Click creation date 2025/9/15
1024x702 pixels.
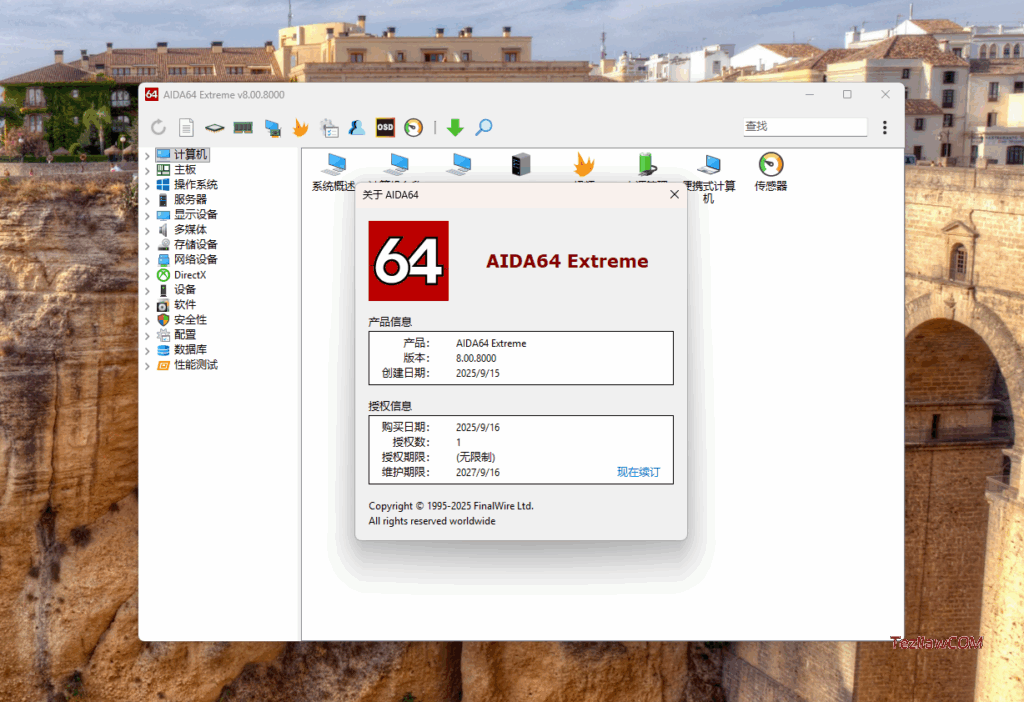tap(477, 374)
